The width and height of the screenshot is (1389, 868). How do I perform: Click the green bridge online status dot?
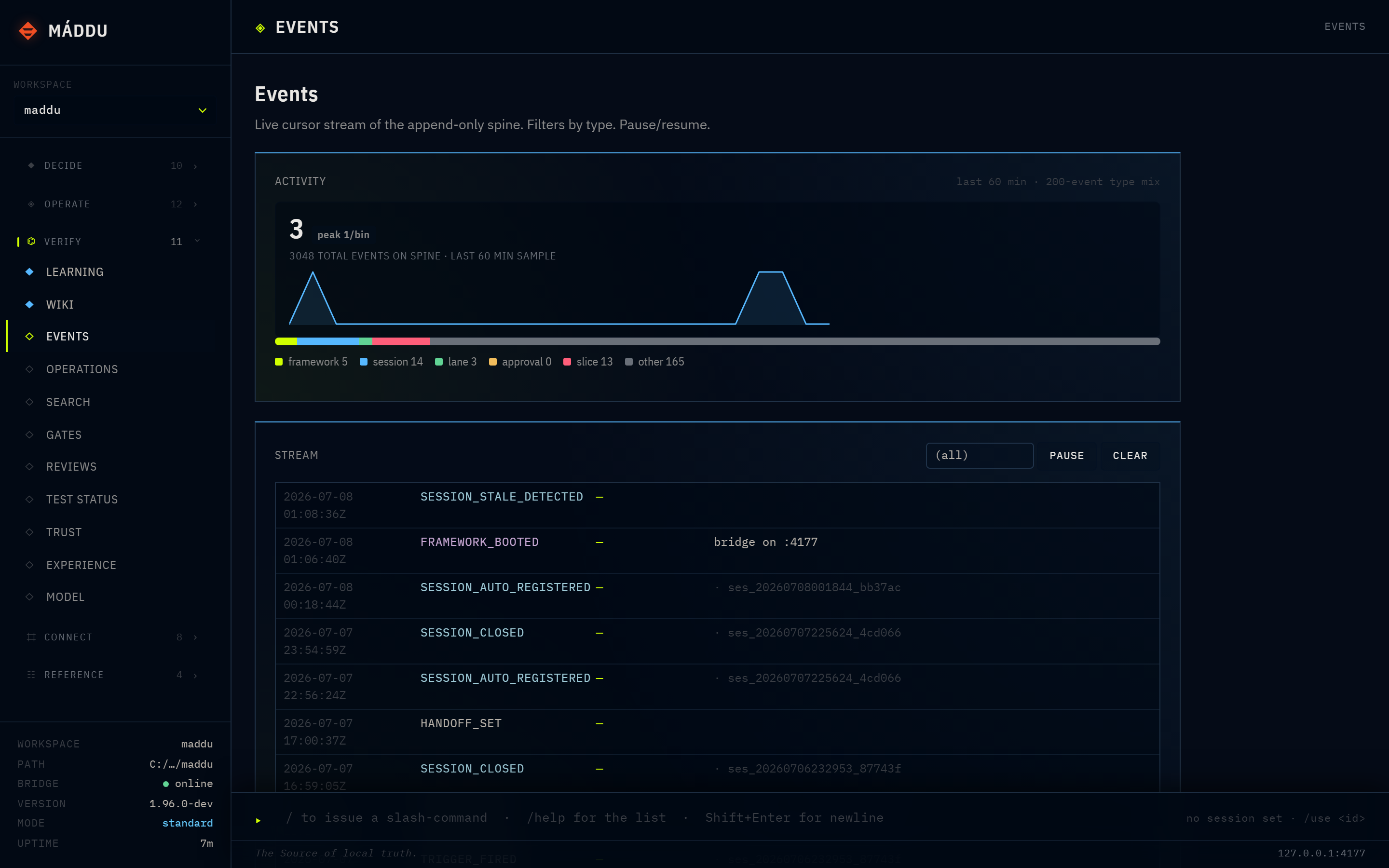[x=166, y=784]
